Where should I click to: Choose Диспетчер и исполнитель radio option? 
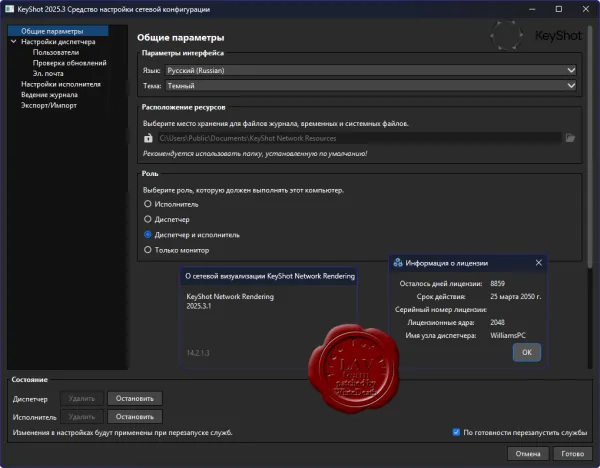click(148, 235)
